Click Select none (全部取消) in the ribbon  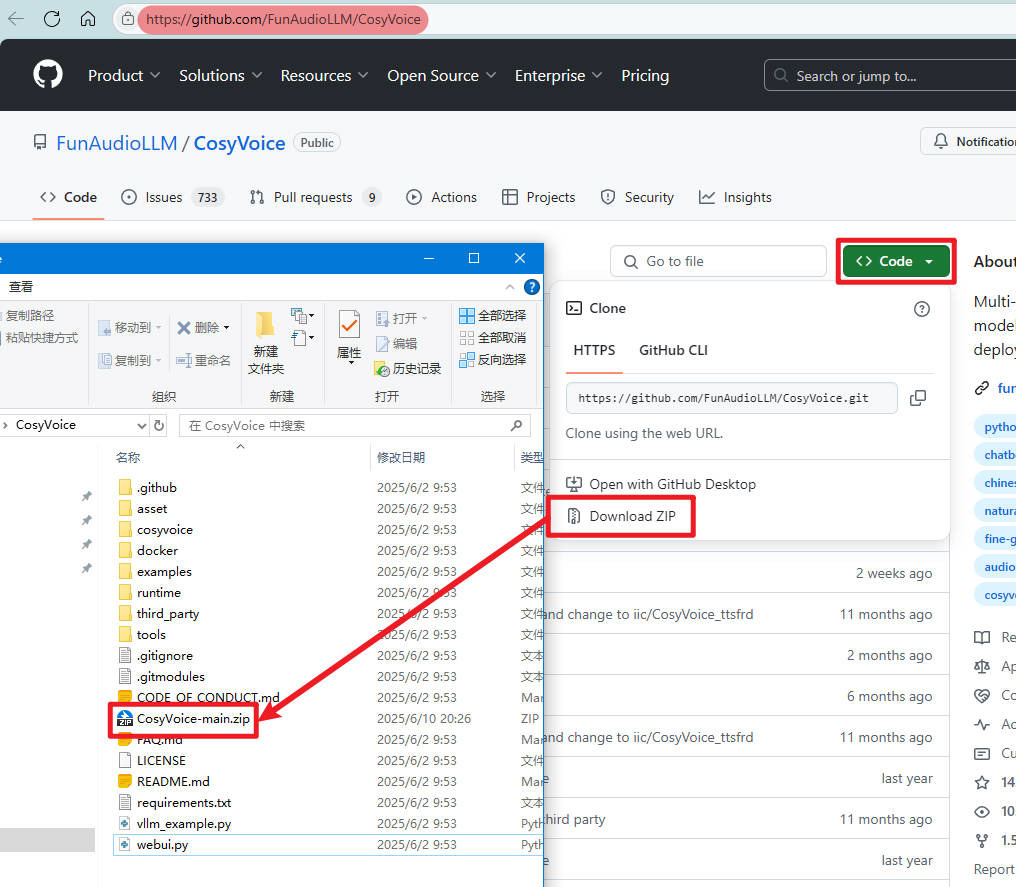tap(492, 338)
